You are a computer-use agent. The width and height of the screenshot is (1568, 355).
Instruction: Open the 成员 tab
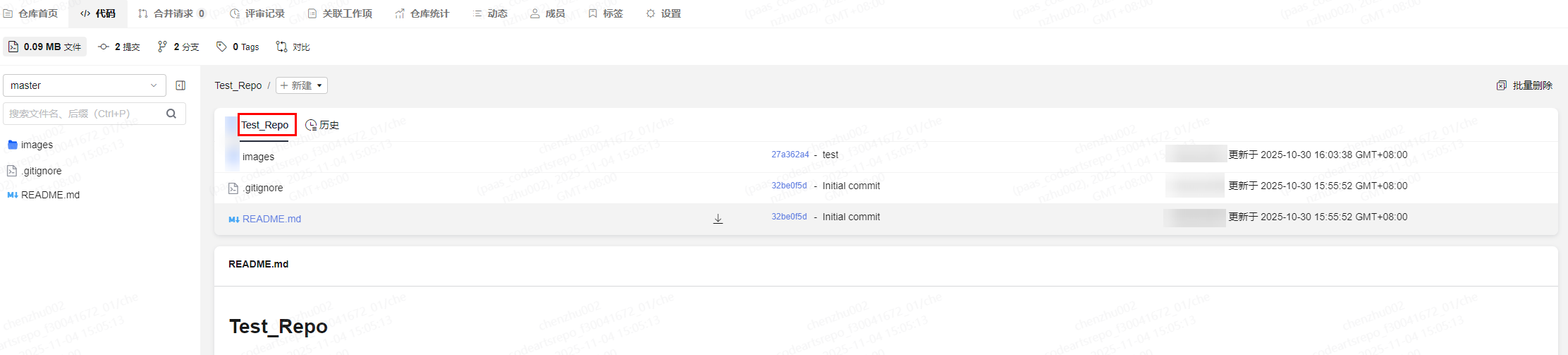click(548, 13)
